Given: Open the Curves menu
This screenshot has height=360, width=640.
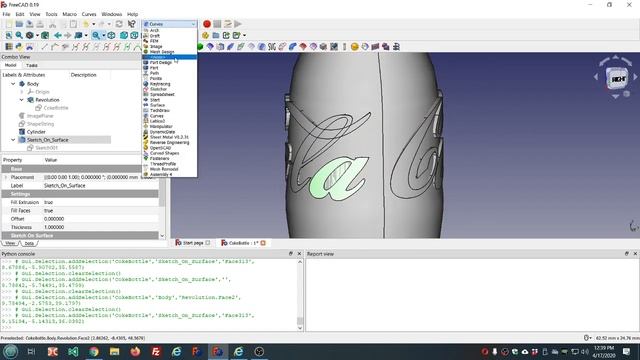Looking at the screenshot, I should [x=89, y=14].
